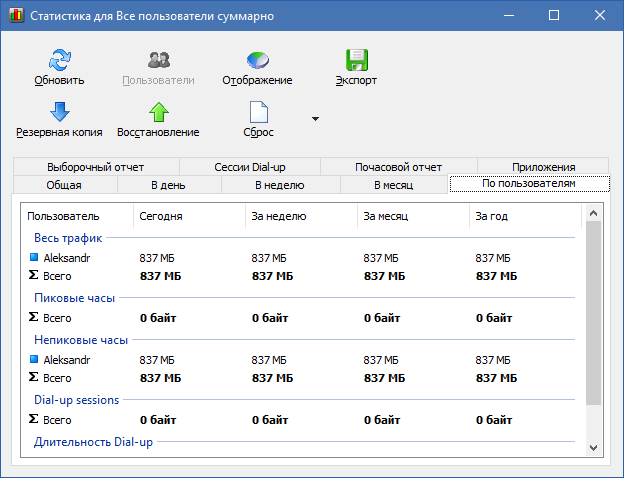Click the vertical scrollbar thumb
This screenshot has width=624, height=478.
[x=593, y=313]
